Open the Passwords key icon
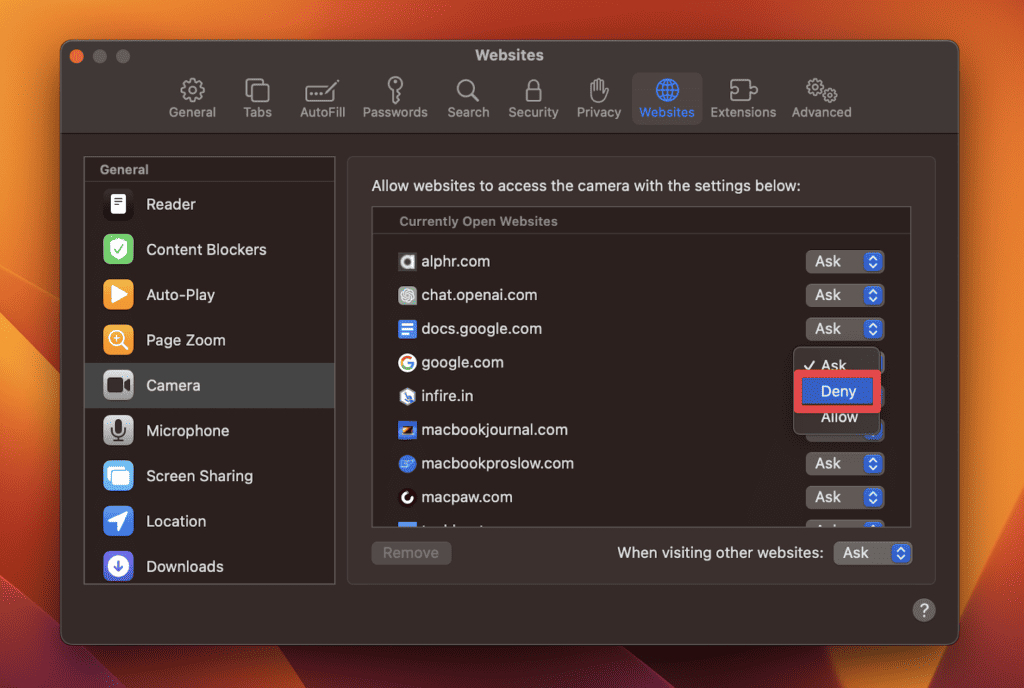Screen dimensions: 1024x688 pyautogui.click(x=394, y=90)
